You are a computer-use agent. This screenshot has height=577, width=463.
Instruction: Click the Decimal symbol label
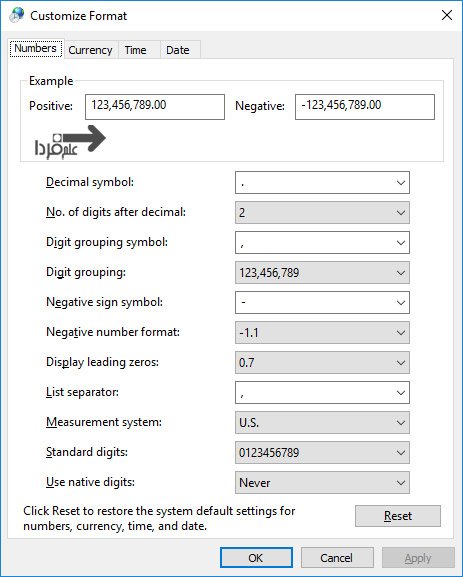click(90, 182)
